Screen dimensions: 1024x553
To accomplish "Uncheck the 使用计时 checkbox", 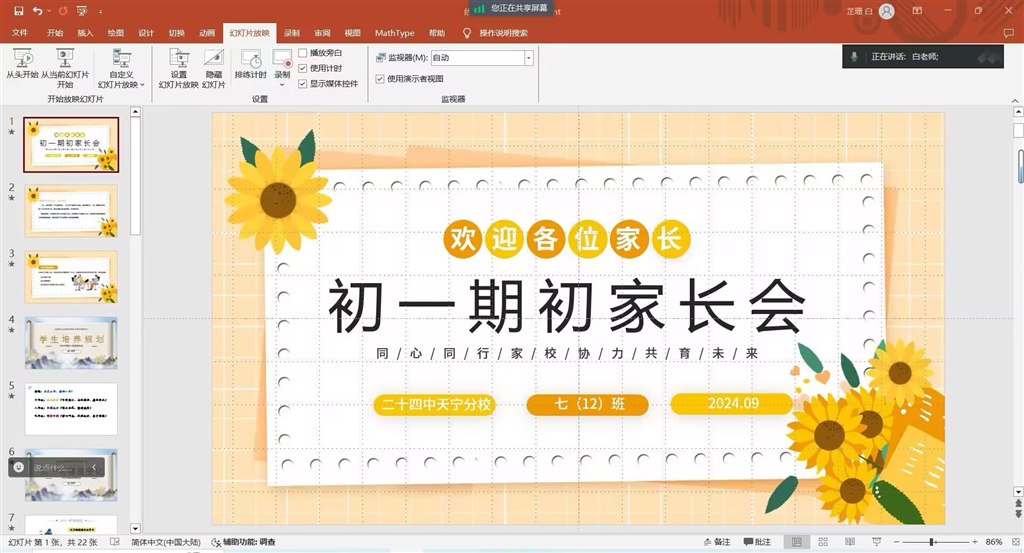I will [303, 68].
